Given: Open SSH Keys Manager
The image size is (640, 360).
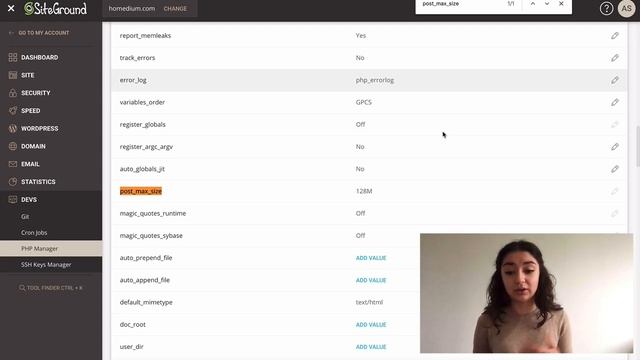Looking at the screenshot, I should tap(46, 264).
